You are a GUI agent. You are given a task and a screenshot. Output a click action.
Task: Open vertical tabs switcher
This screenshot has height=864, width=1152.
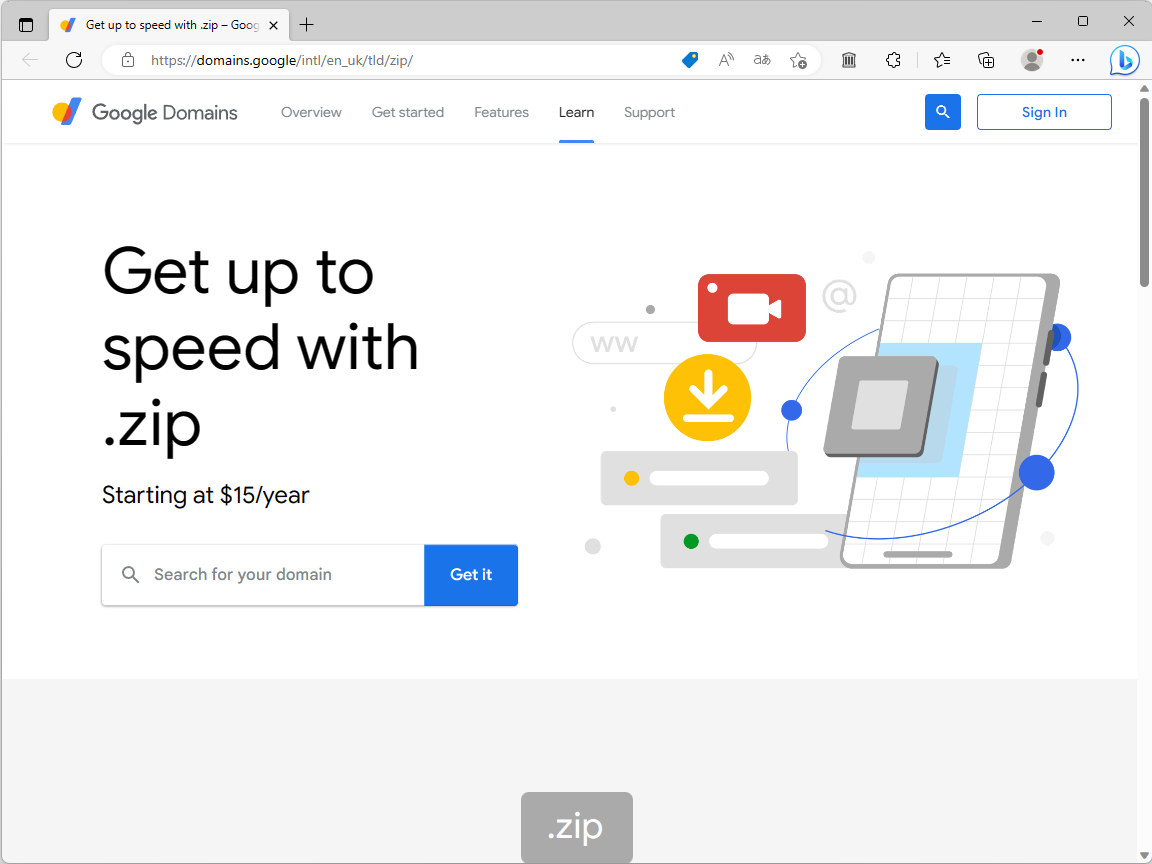tap(25, 24)
